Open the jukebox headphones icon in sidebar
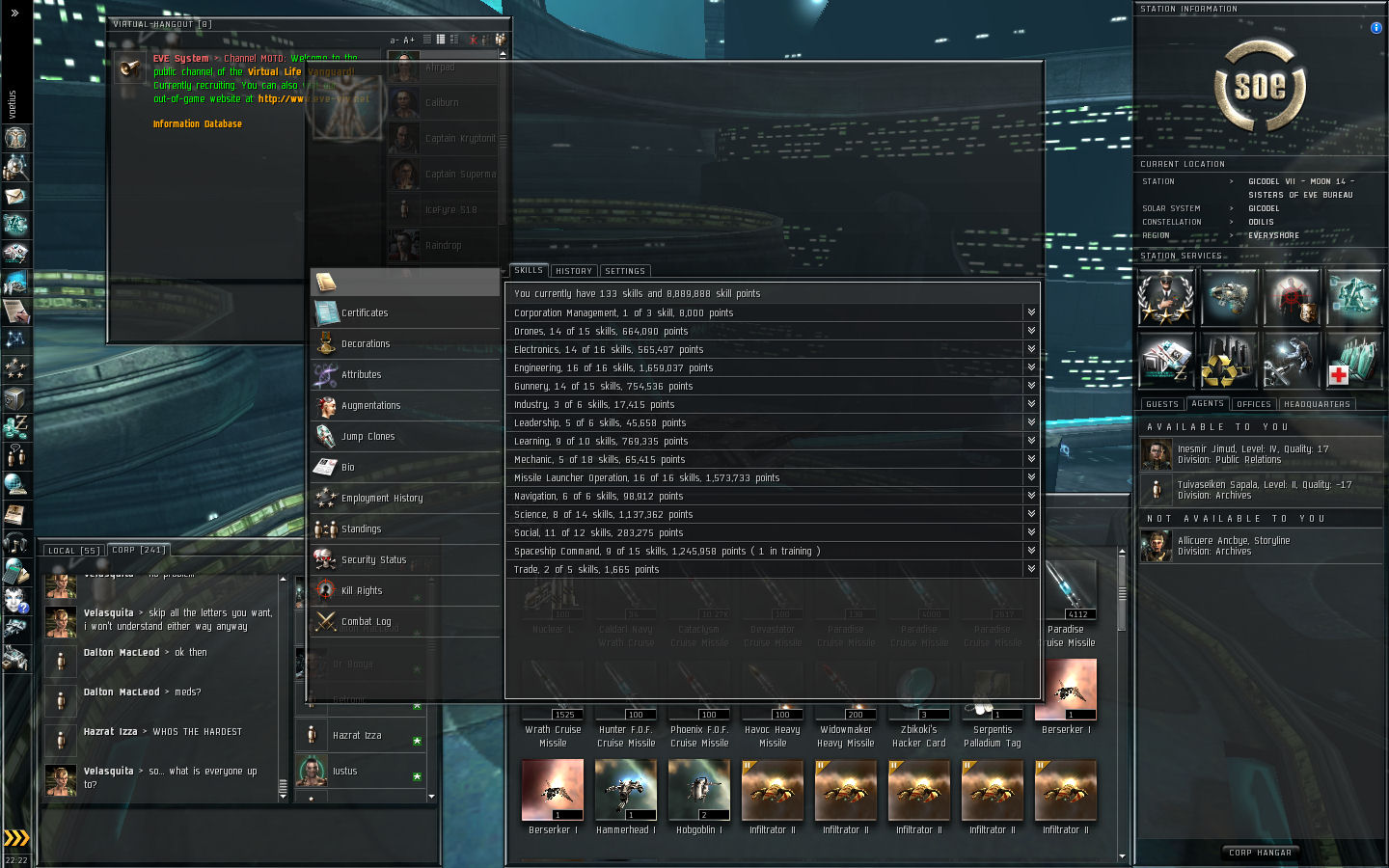 [15, 542]
